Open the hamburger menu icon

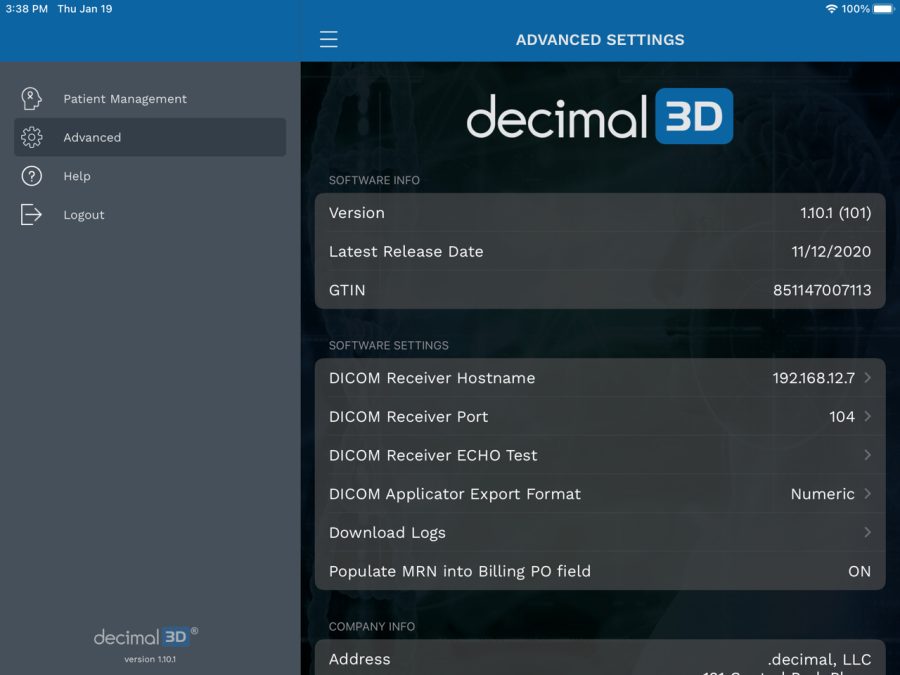click(328, 39)
